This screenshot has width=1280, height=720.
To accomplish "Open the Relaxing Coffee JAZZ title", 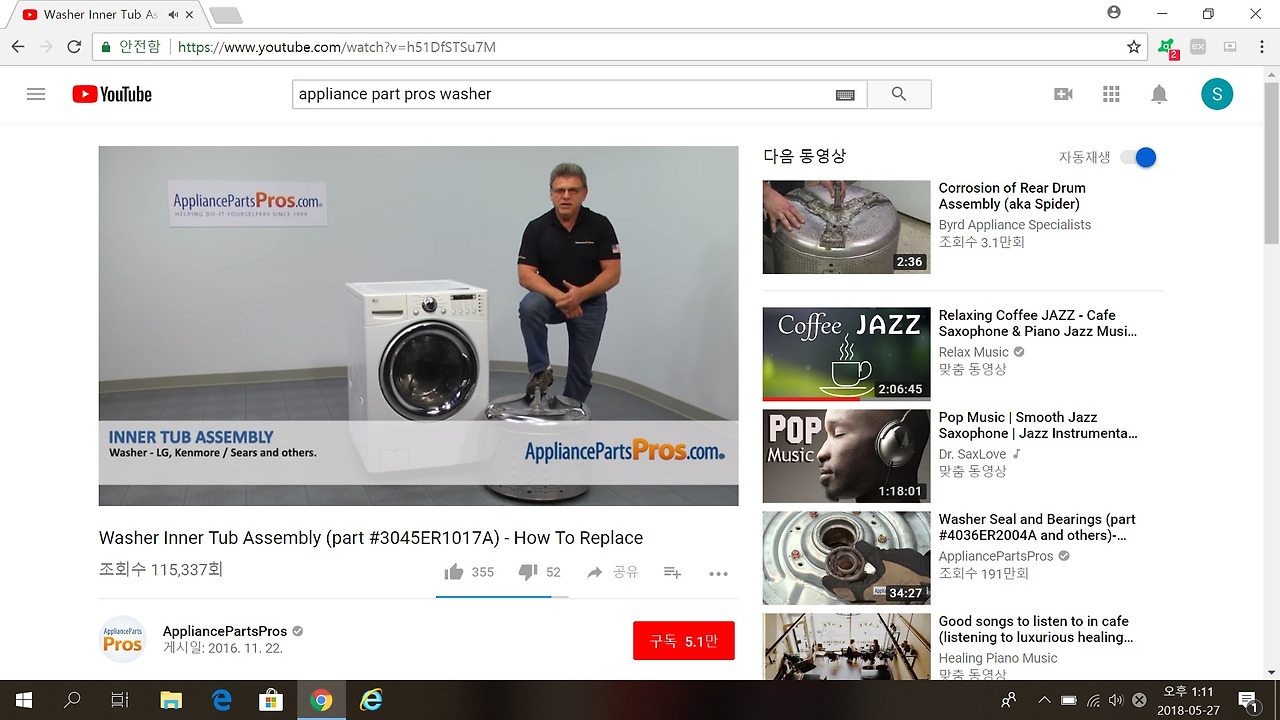I will coord(1038,323).
